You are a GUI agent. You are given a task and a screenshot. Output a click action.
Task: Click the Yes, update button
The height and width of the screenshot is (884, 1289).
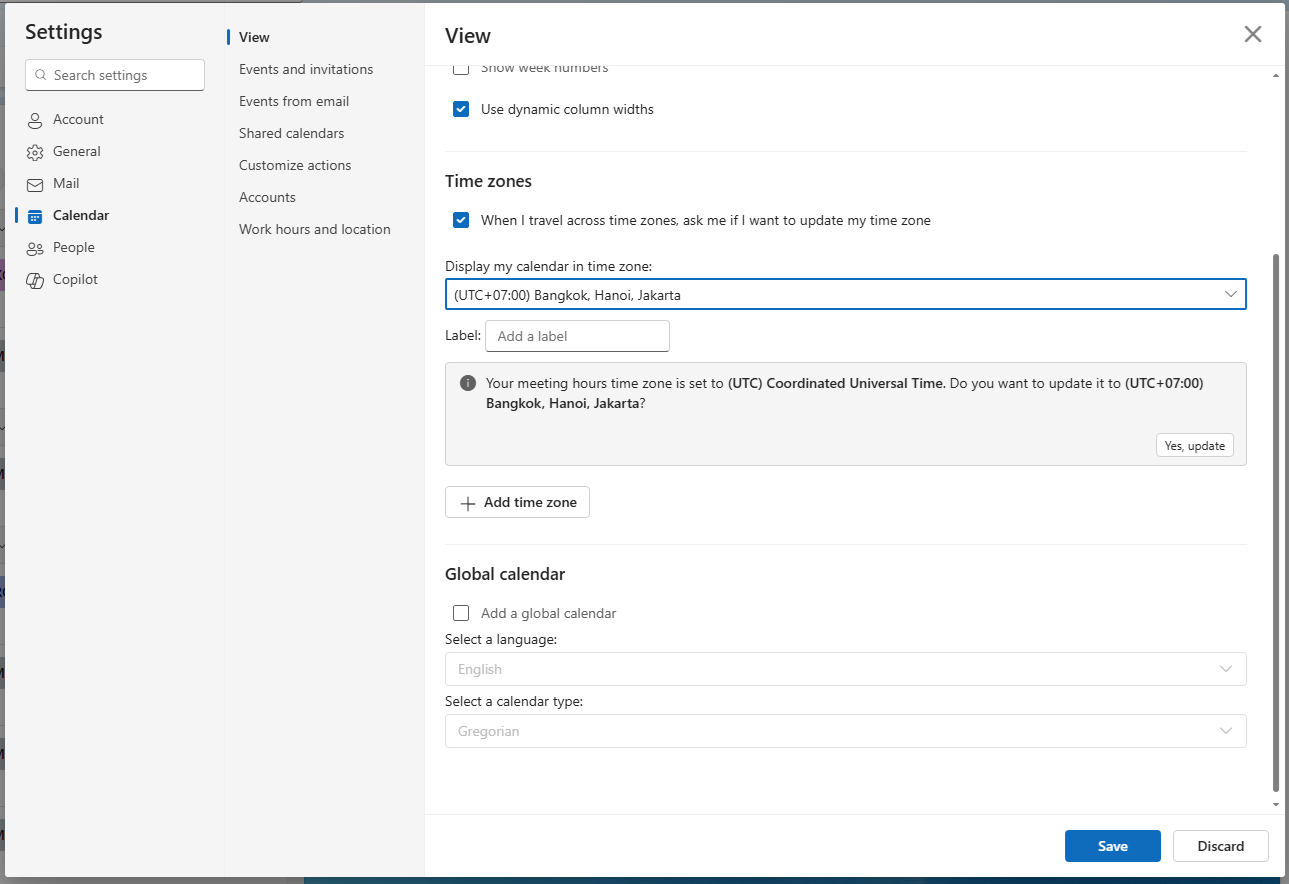point(1194,446)
